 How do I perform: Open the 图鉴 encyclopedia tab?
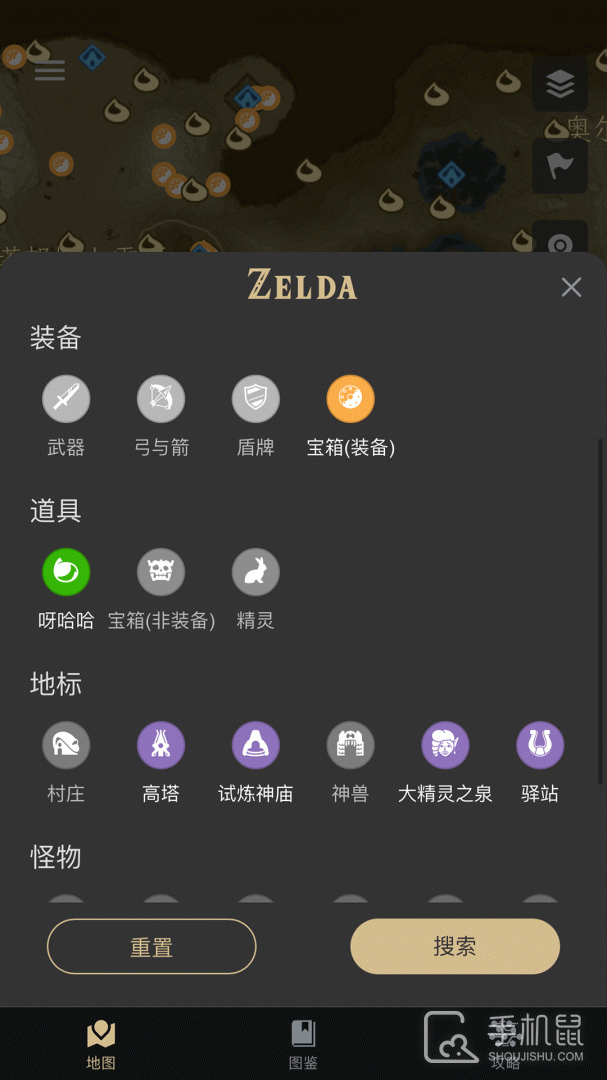click(303, 1044)
